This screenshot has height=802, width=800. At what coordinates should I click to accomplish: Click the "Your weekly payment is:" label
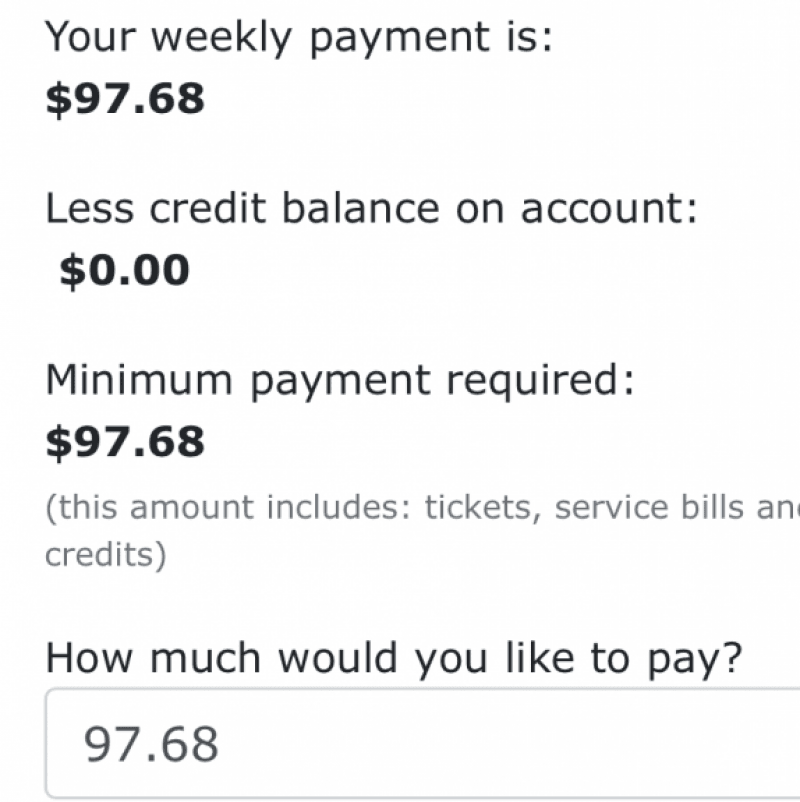(x=299, y=37)
